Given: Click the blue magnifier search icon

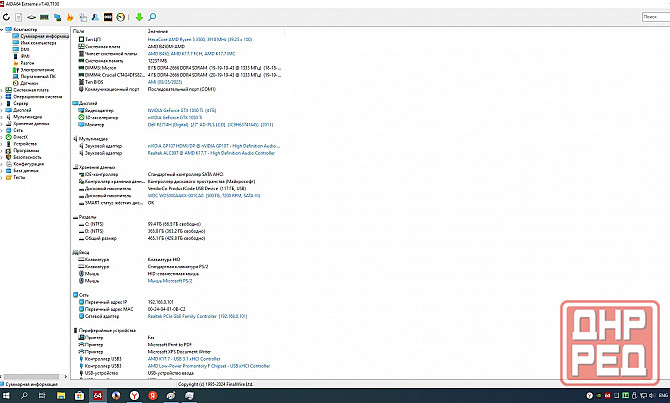Looking at the screenshot, I should point(154,17).
